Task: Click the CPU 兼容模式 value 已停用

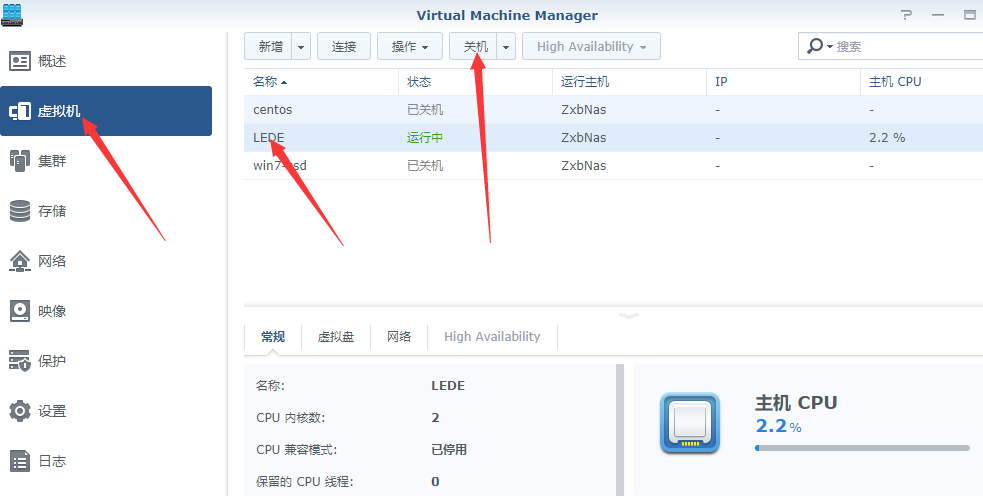Action: coord(449,450)
